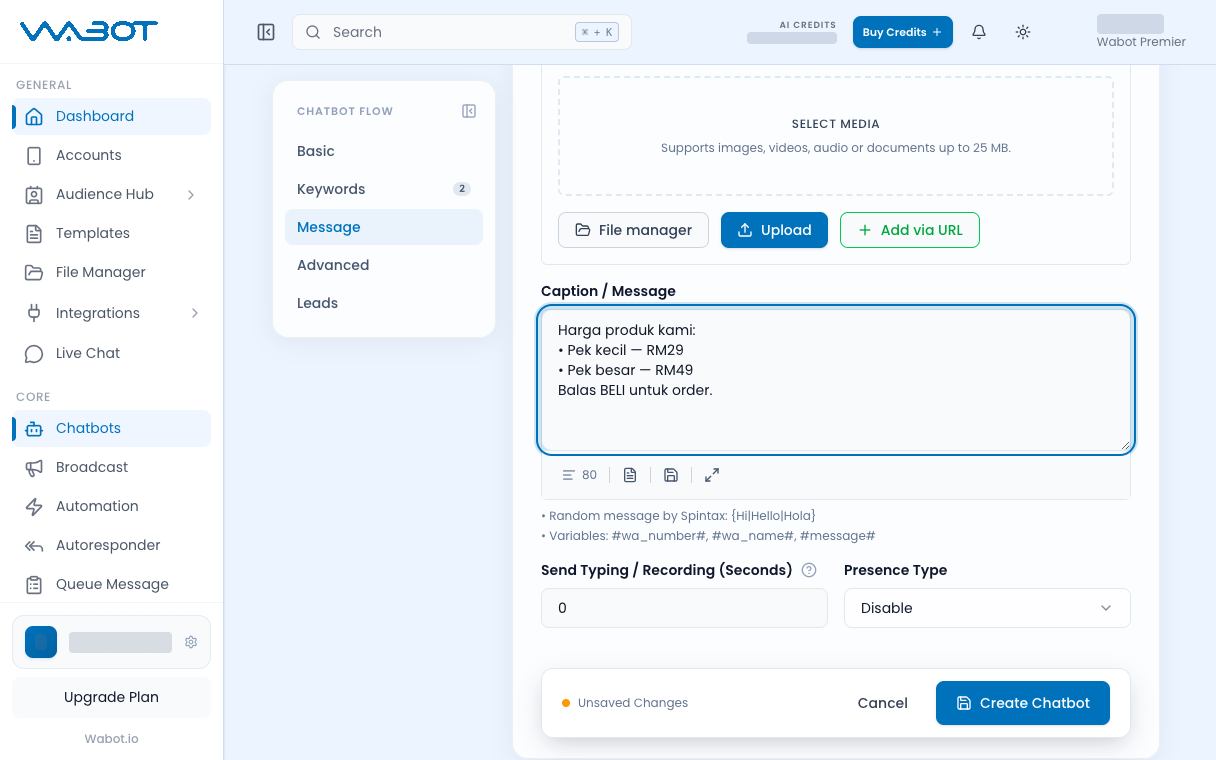The image size is (1216, 760).
Task: Open Automation page
Action: tap(111, 506)
